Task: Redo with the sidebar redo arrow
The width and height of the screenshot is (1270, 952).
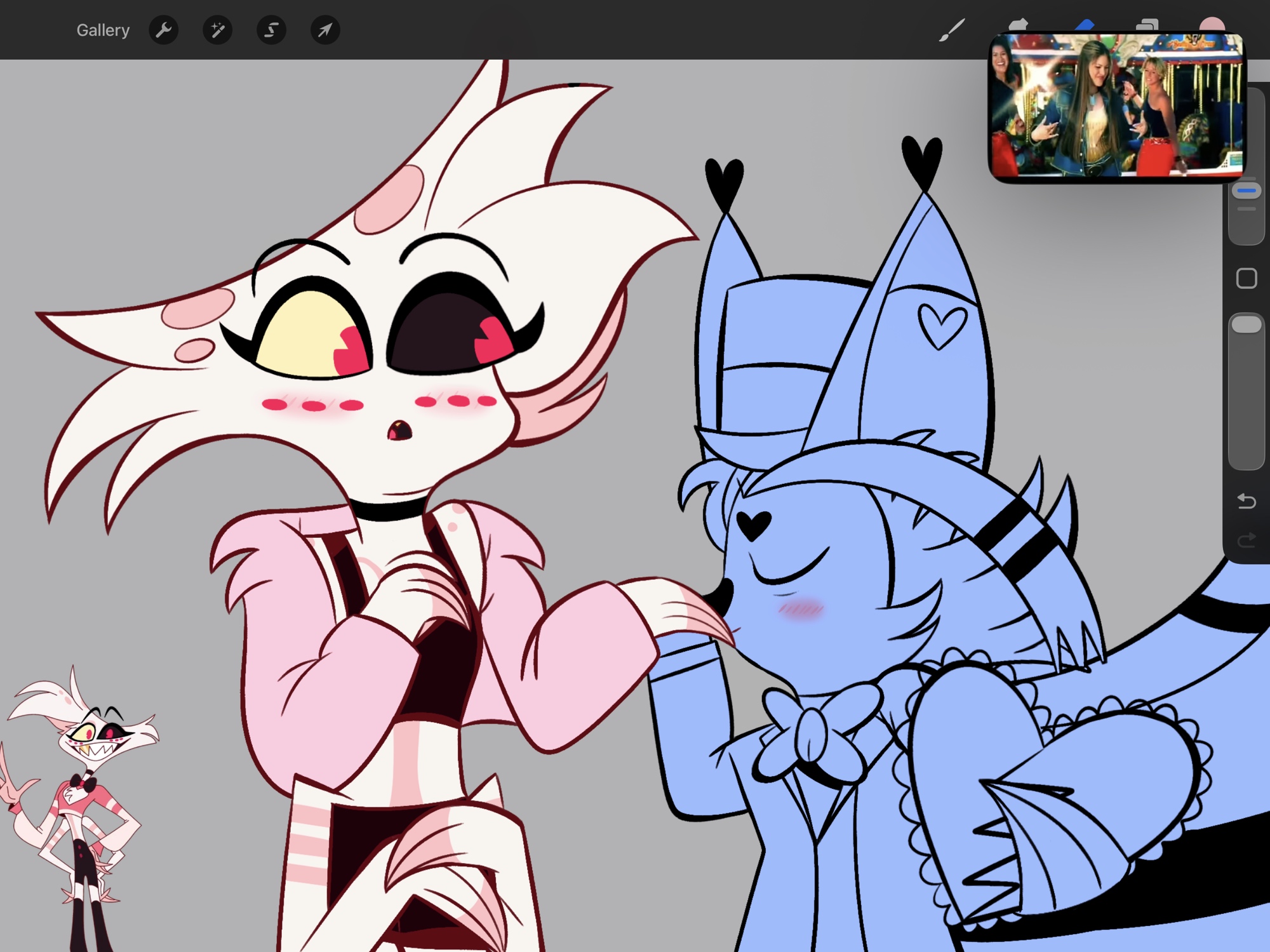Action: pyautogui.click(x=1246, y=540)
